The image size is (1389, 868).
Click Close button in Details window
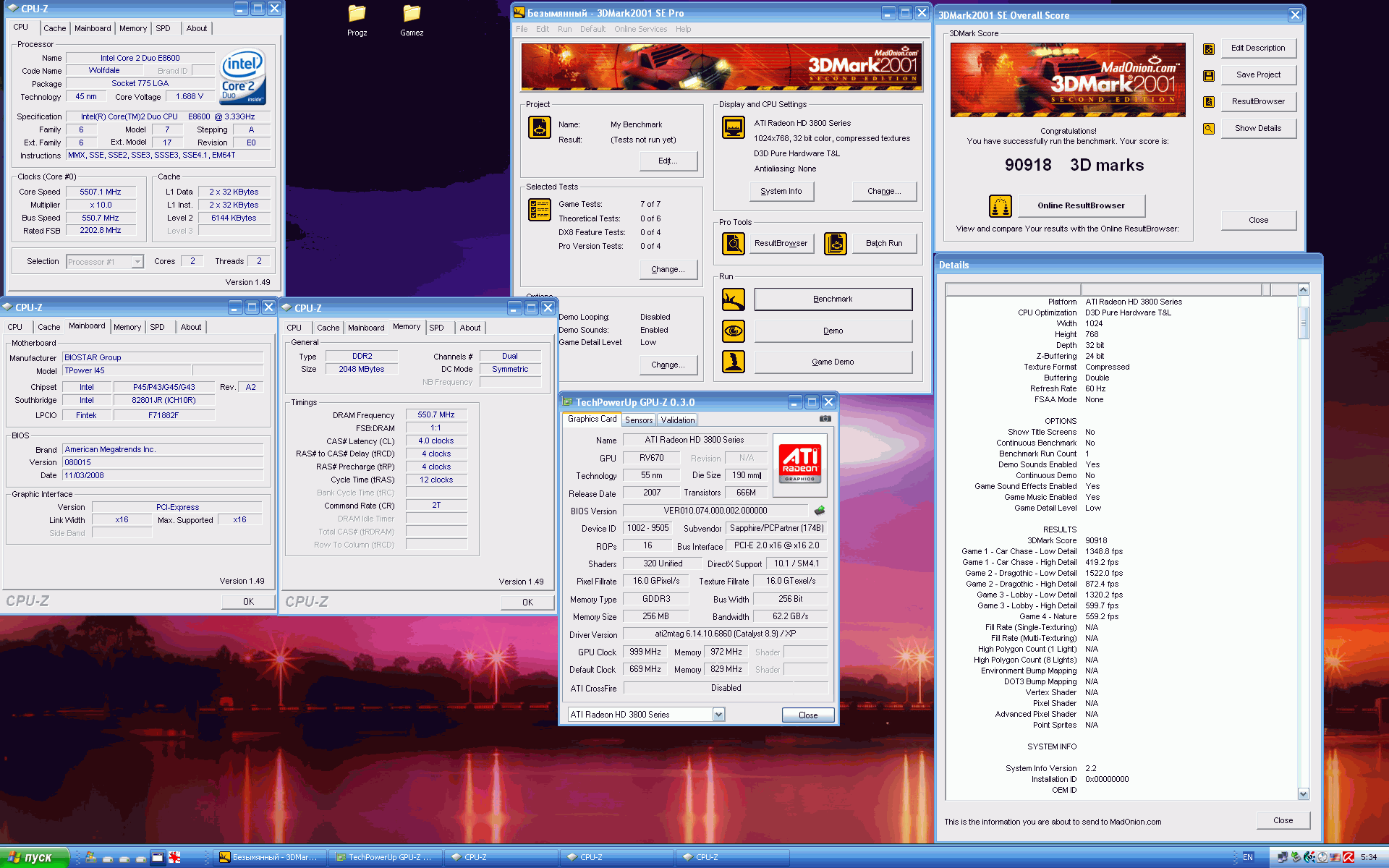coord(1283,820)
